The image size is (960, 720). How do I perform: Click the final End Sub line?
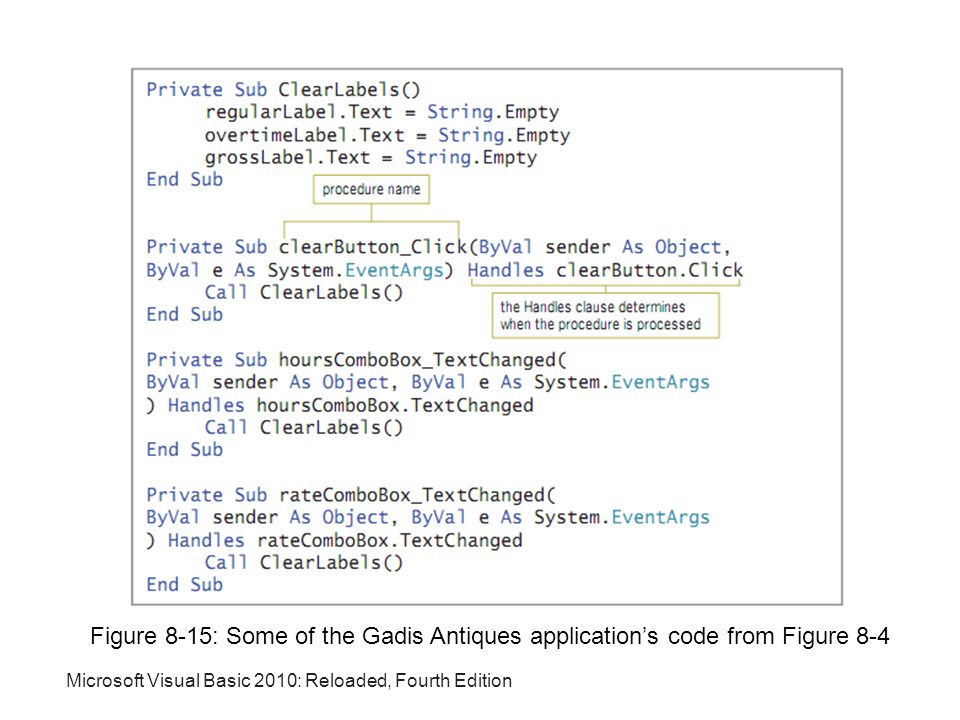[x=184, y=585]
